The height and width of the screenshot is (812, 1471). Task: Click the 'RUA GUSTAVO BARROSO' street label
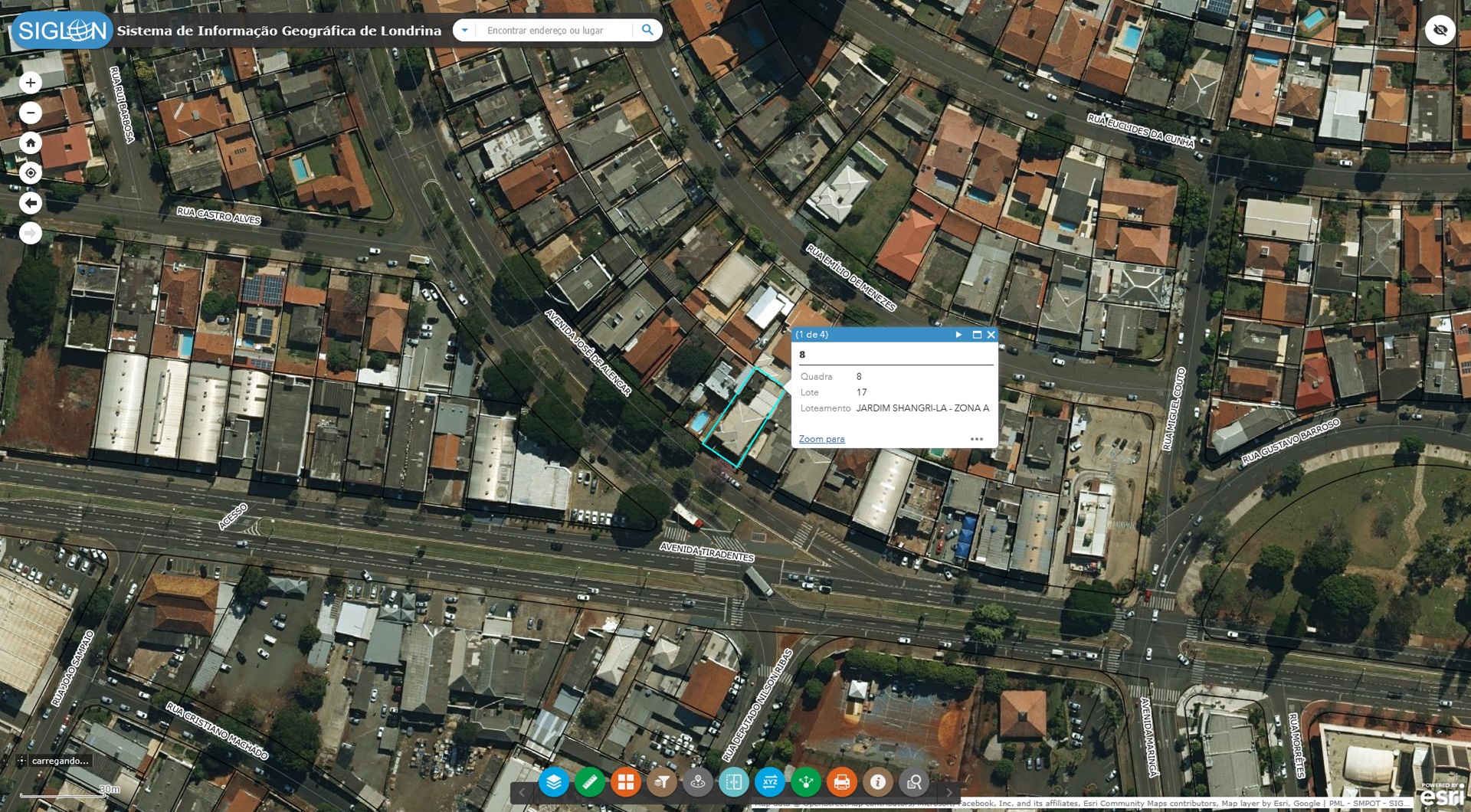(x=1291, y=441)
